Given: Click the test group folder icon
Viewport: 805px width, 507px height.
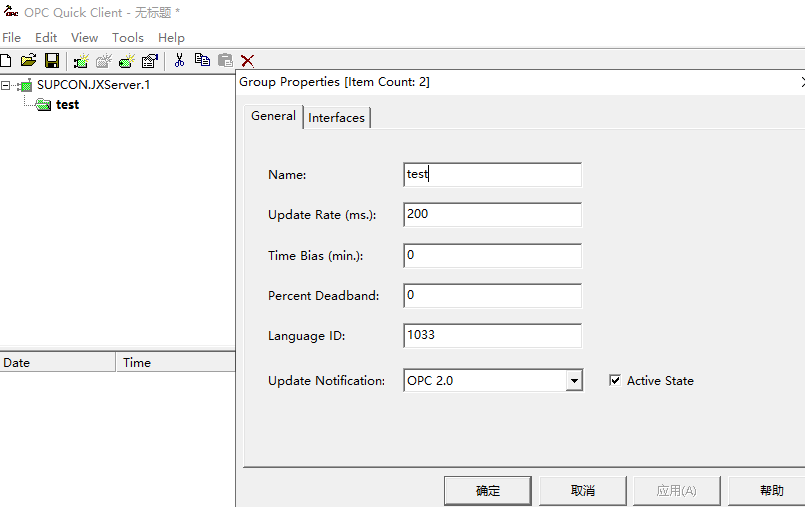Looking at the screenshot, I should point(43,105).
